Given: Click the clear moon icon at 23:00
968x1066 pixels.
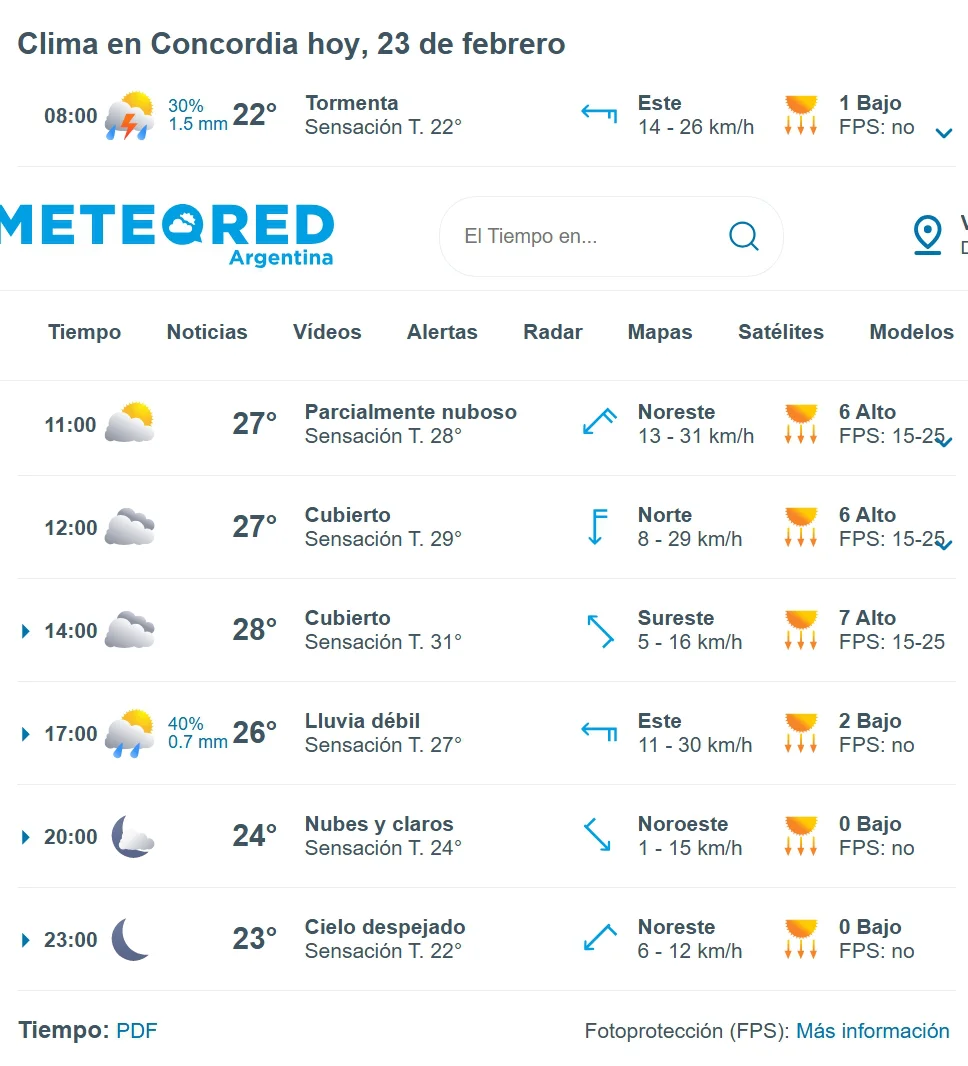Looking at the screenshot, I should [130, 940].
